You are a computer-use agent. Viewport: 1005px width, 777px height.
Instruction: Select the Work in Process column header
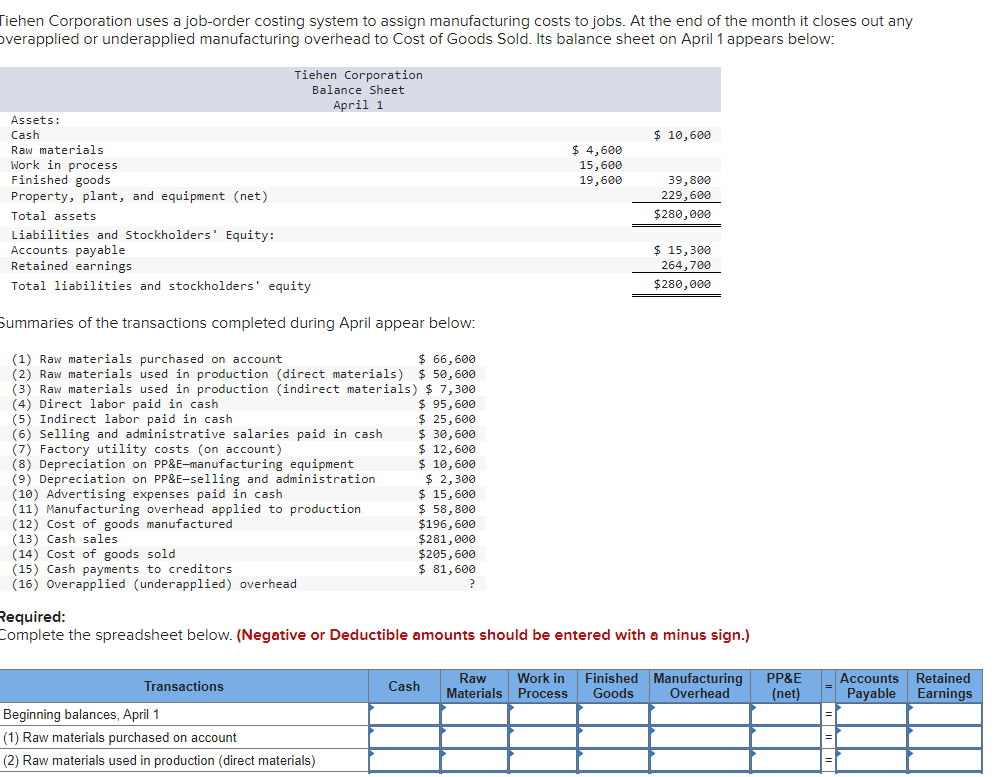click(x=542, y=686)
